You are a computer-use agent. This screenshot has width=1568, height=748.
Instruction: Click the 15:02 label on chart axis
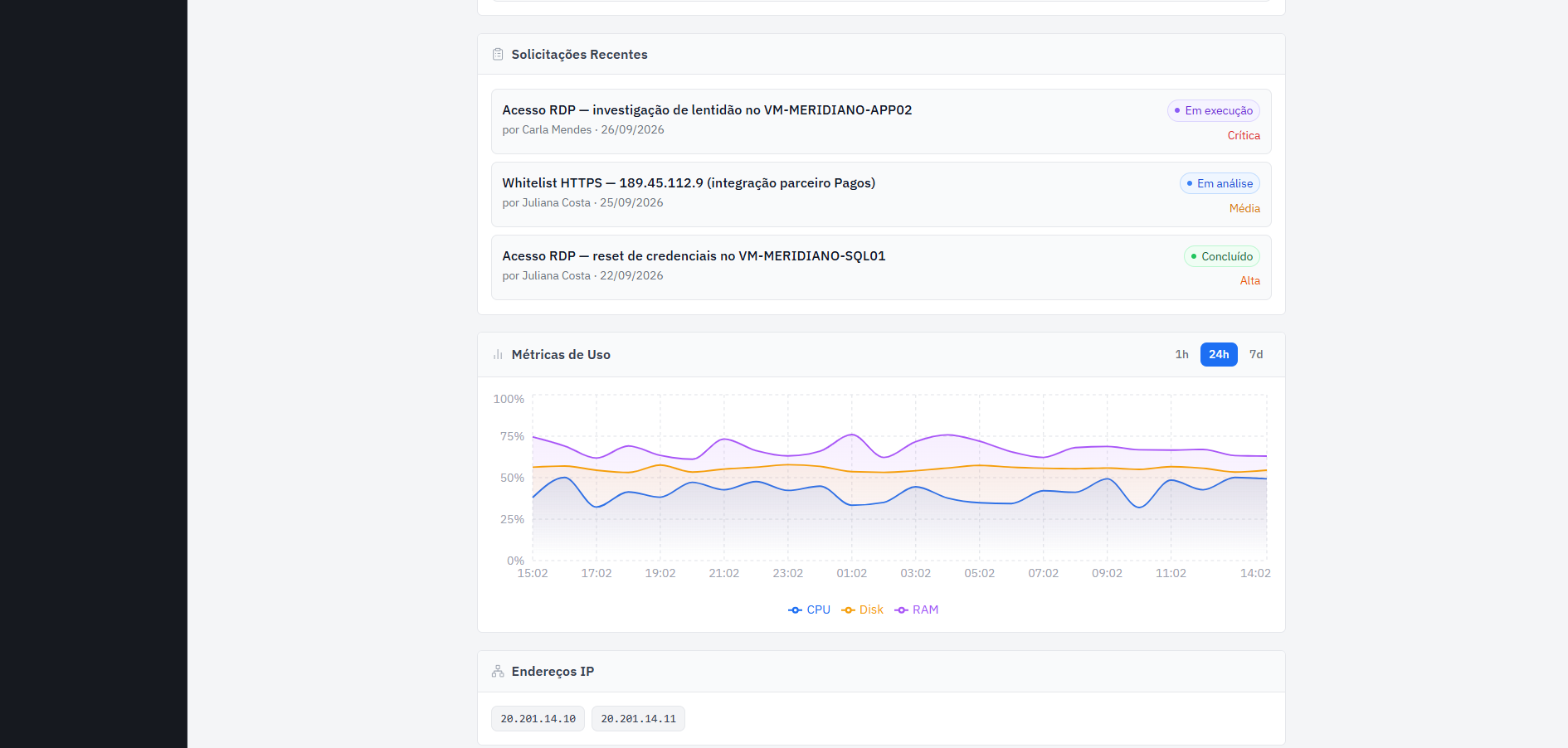[533, 573]
